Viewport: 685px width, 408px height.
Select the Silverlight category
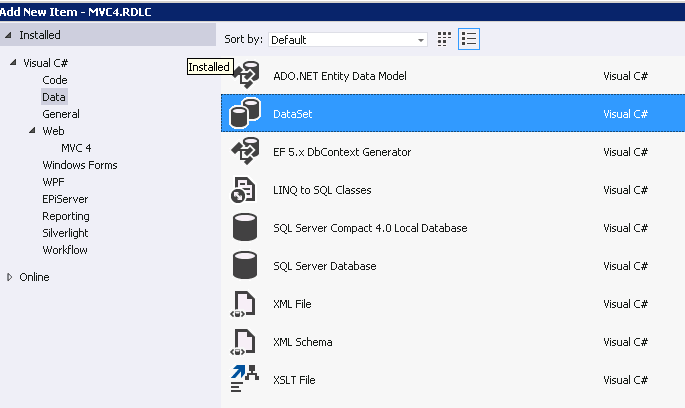66,233
